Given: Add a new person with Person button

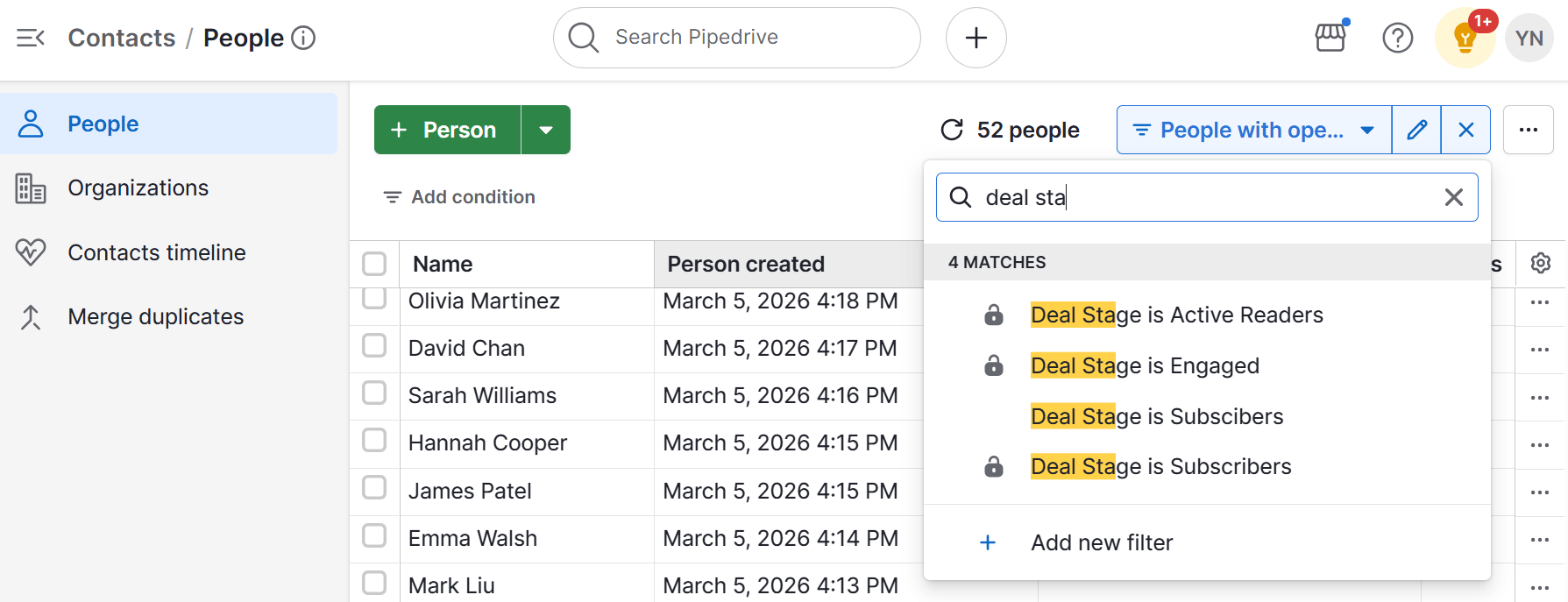Looking at the screenshot, I should (x=448, y=130).
